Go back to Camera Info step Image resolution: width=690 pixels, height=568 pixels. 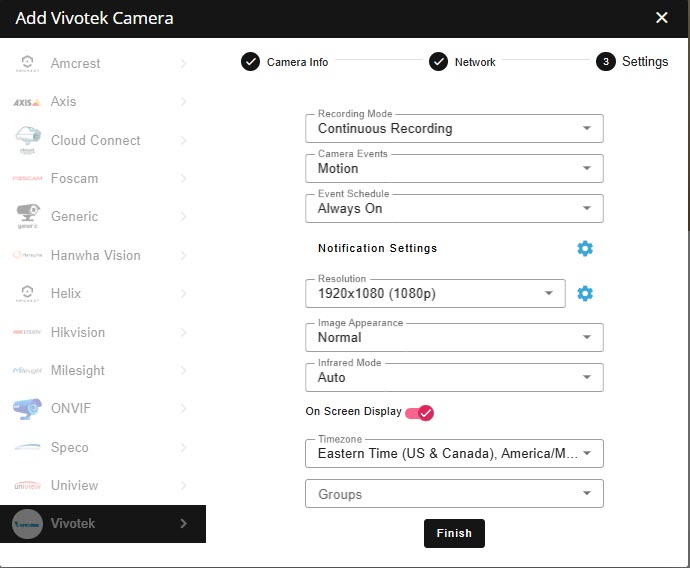point(250,62)
